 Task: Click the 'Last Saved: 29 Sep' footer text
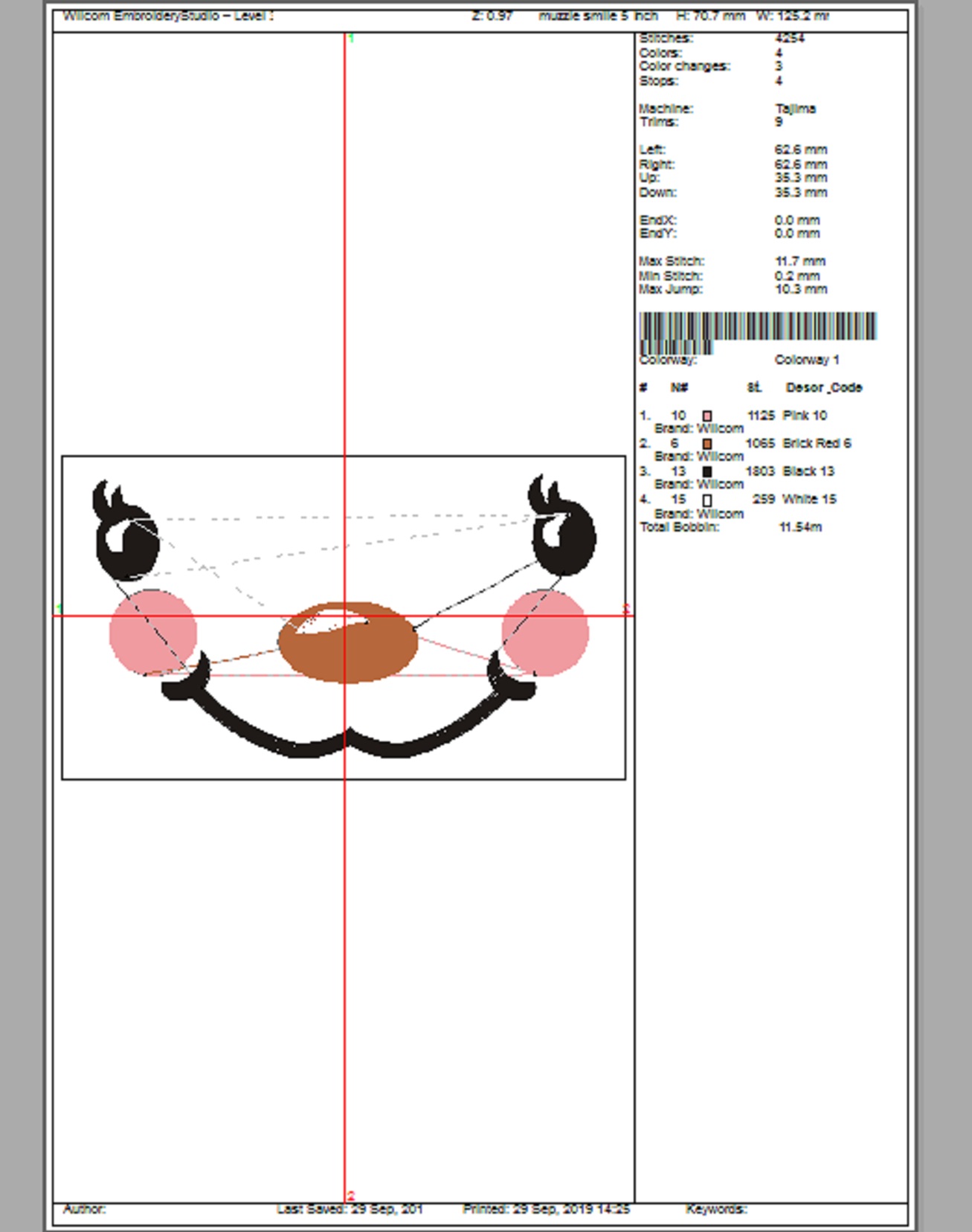(x=350, y=1209)
